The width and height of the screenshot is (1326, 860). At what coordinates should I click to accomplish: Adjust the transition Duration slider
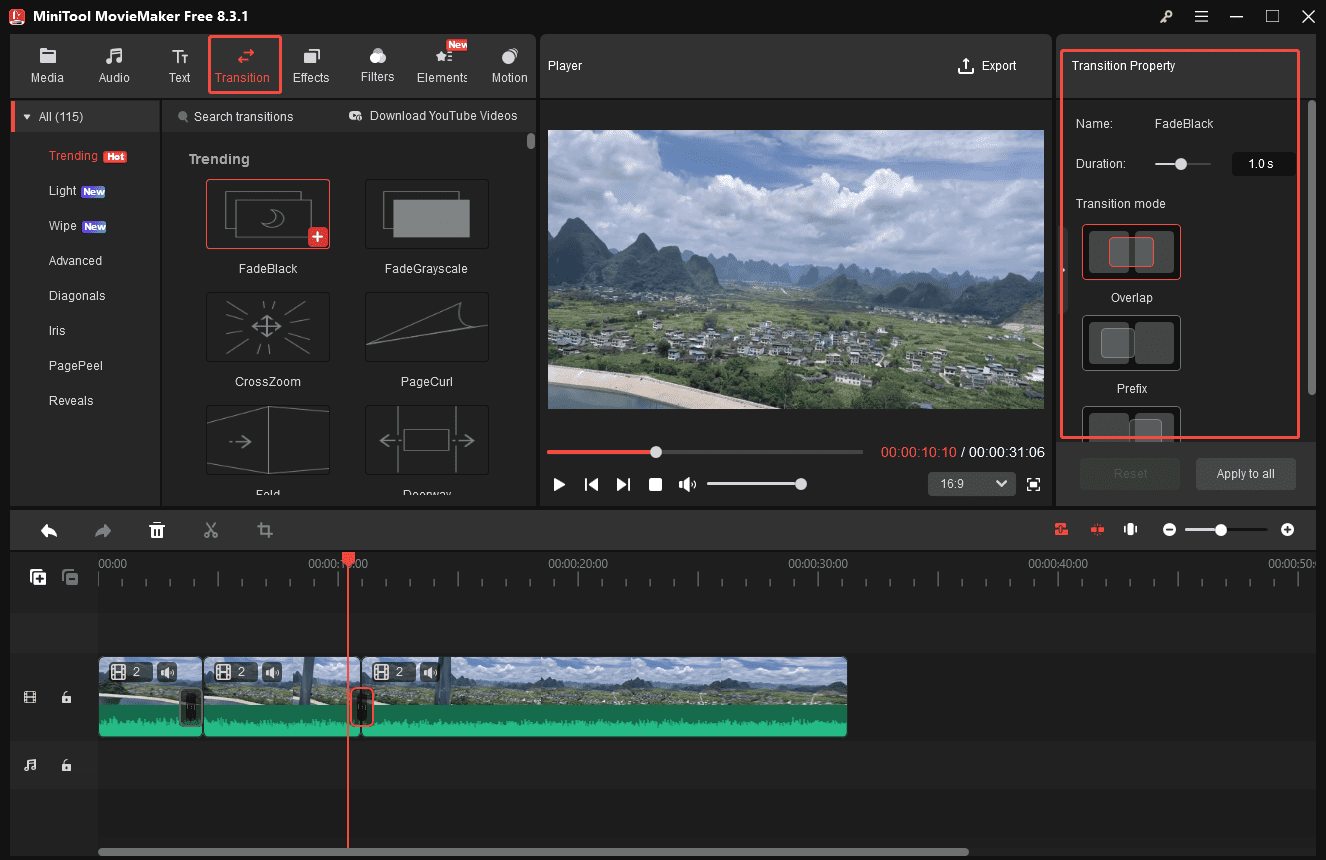(x=1181, y=163)
